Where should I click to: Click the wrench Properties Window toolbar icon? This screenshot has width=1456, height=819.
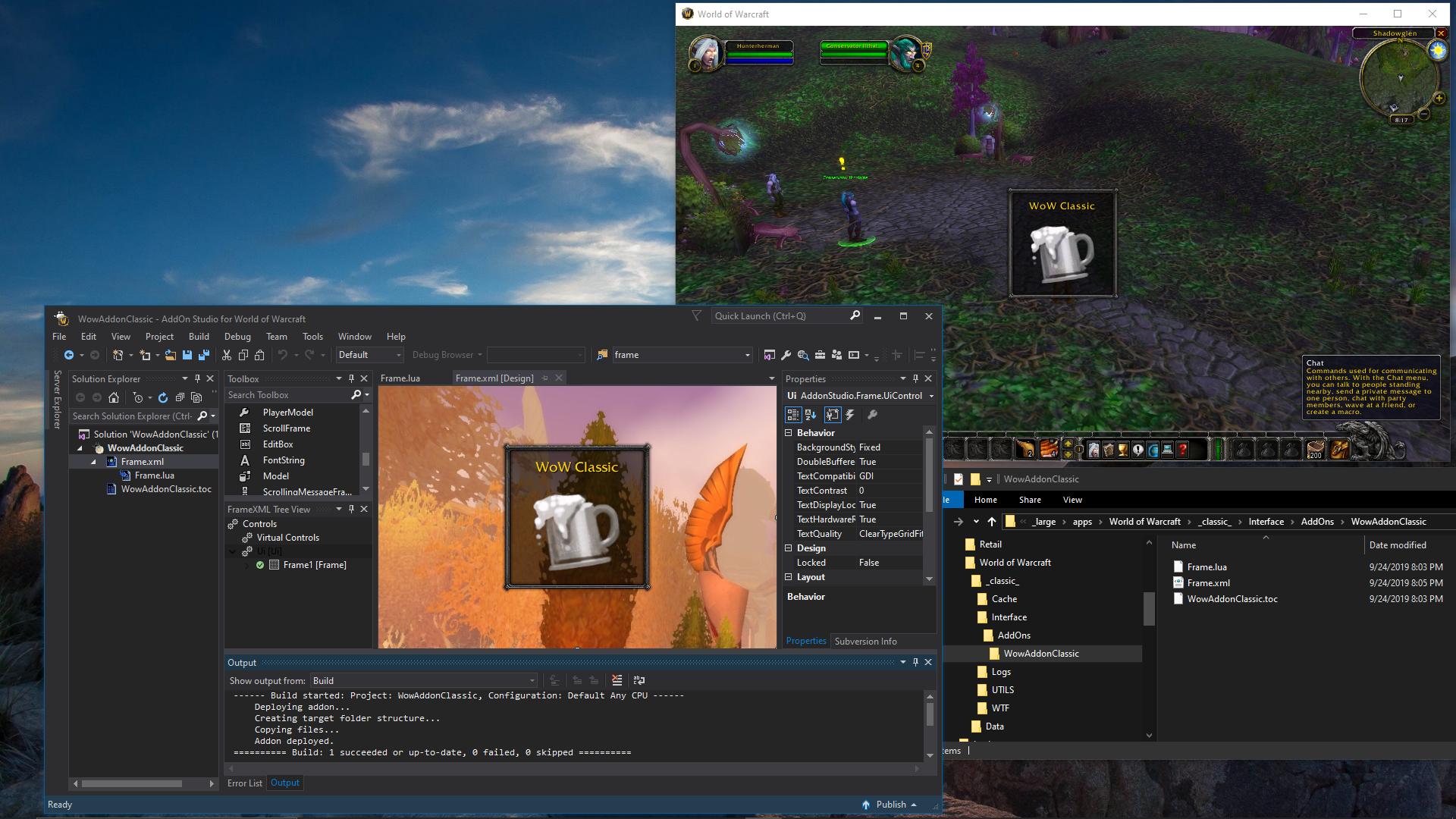point(786,355)
